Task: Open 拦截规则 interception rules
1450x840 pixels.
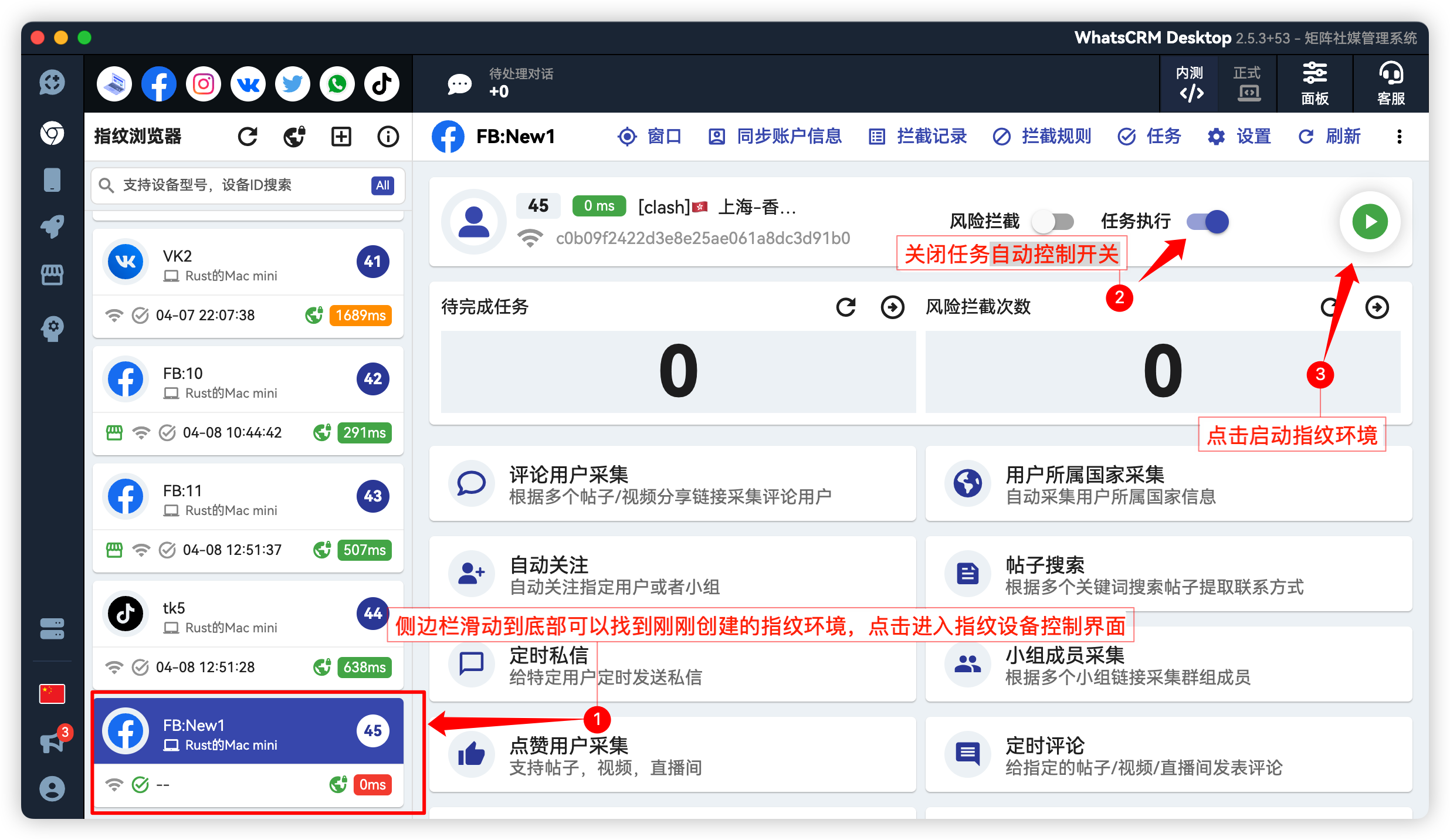Action: point(1041,136)
